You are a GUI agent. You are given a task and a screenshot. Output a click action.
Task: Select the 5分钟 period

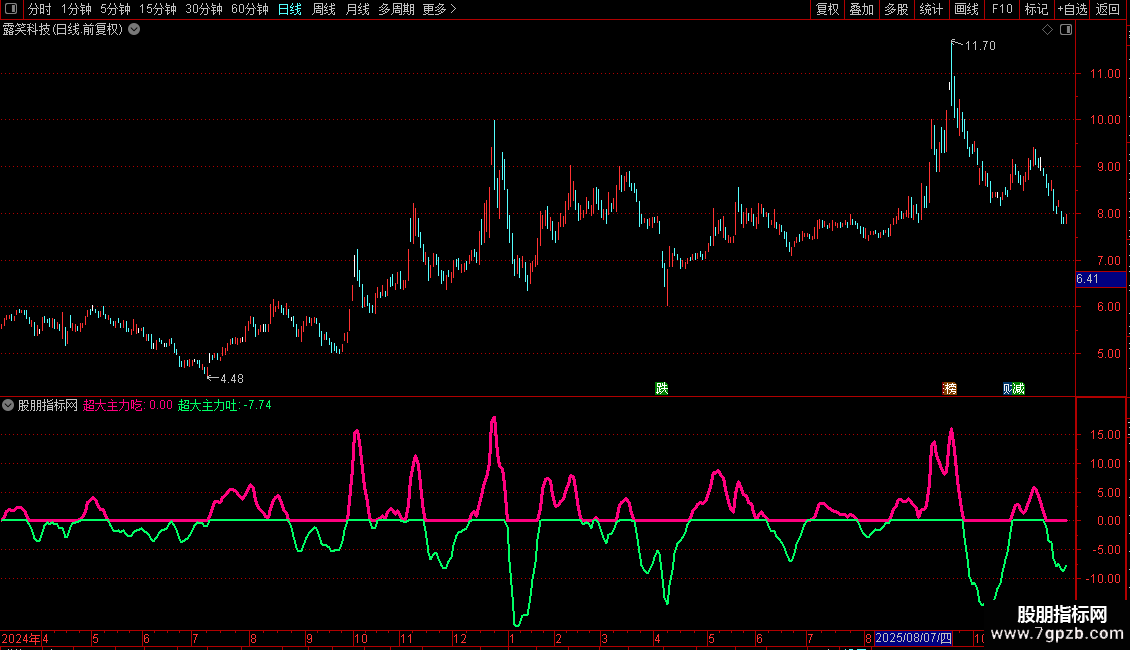click(115, 9)
